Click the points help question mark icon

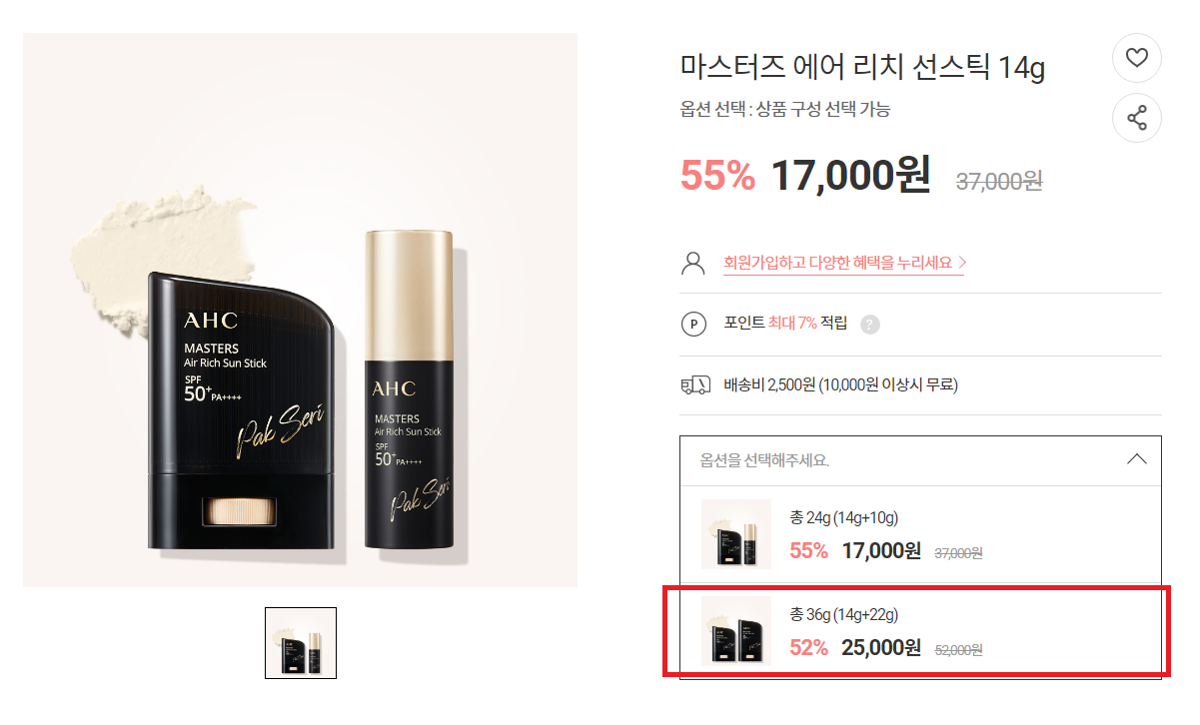coord(870,324)
